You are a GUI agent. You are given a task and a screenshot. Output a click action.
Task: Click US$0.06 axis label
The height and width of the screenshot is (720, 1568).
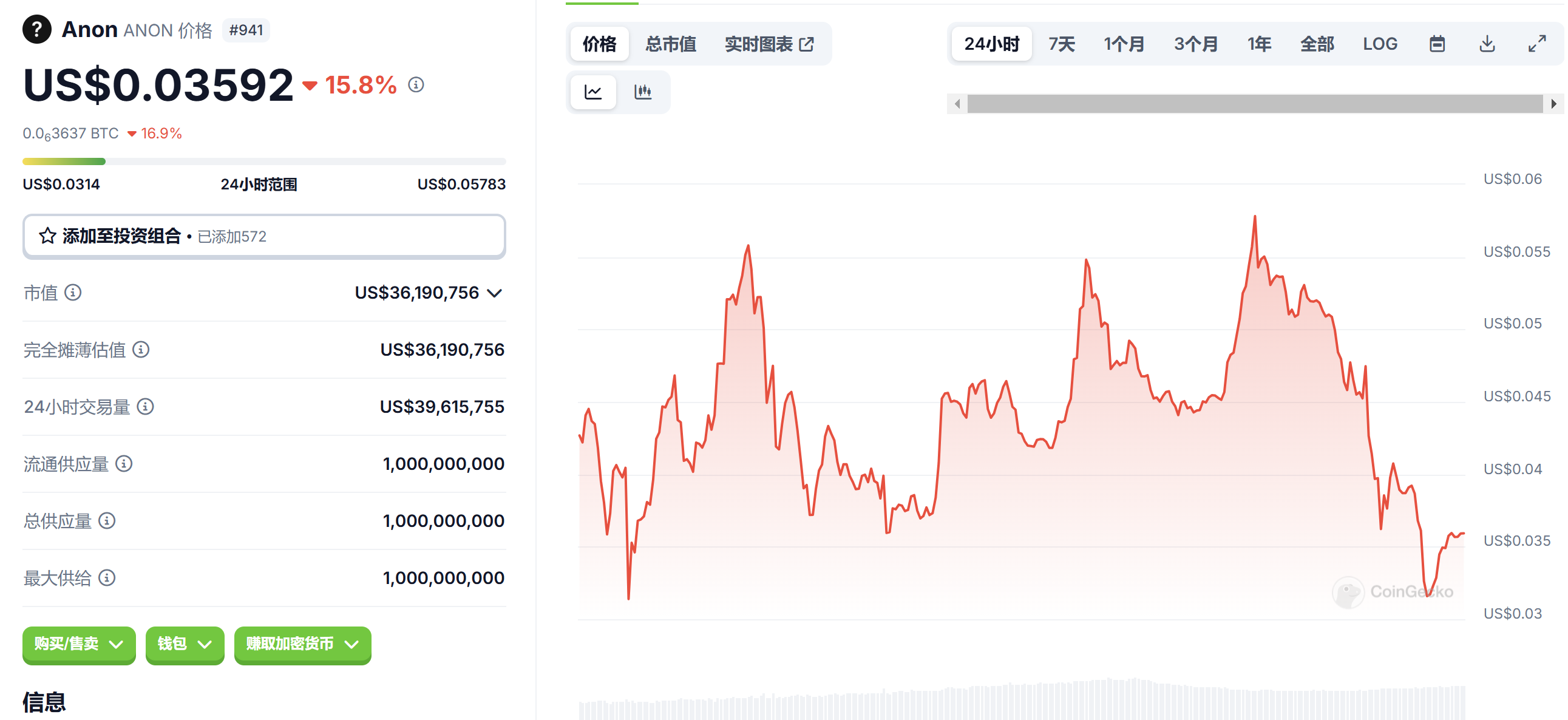point(1513,179)
